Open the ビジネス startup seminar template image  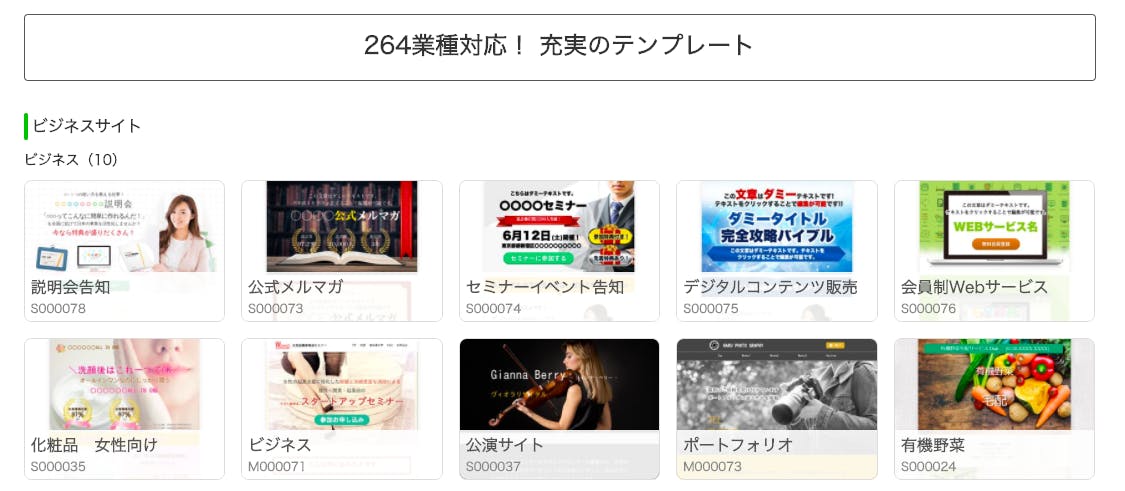click(x=342, y=384)
